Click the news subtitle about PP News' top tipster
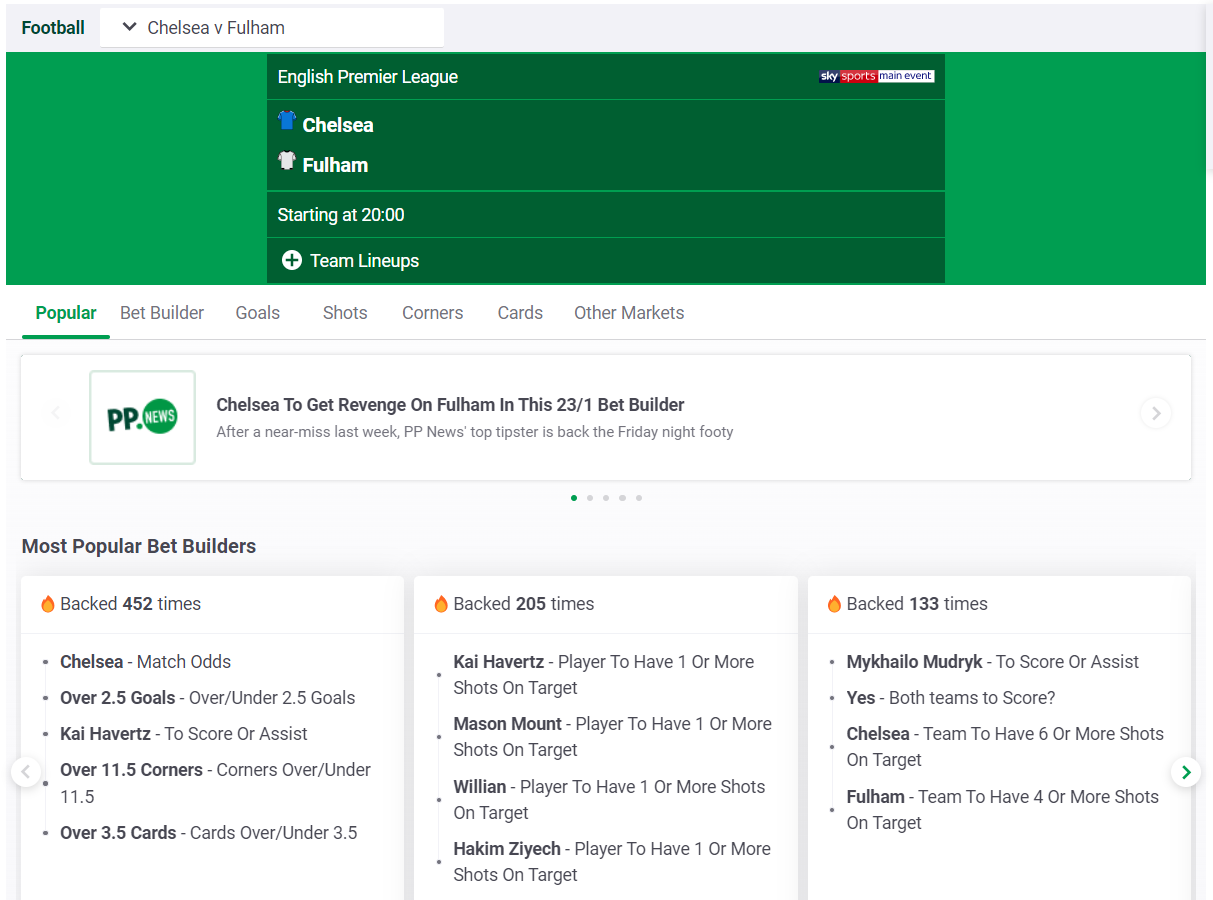This screenshot has height=900, width=1213. pyautogui.click(x=475, y=432)
